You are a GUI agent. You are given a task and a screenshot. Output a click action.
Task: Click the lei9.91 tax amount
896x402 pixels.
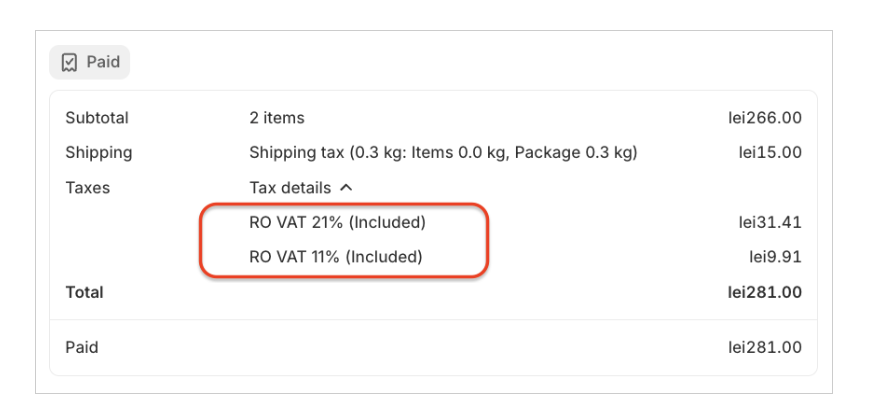775,257
